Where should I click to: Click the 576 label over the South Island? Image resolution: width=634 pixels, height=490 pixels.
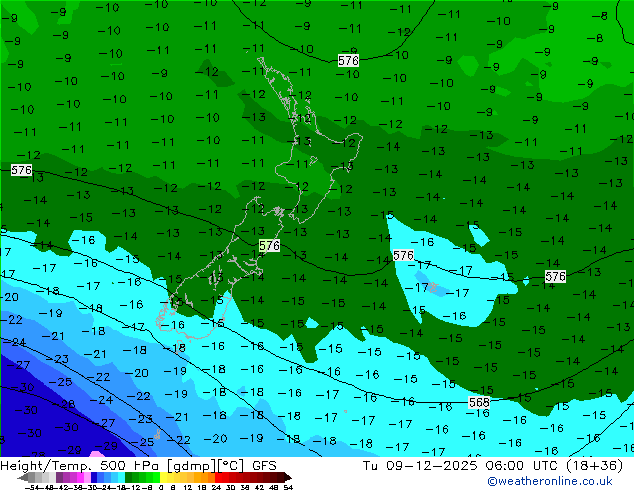[x=269, y=245]
